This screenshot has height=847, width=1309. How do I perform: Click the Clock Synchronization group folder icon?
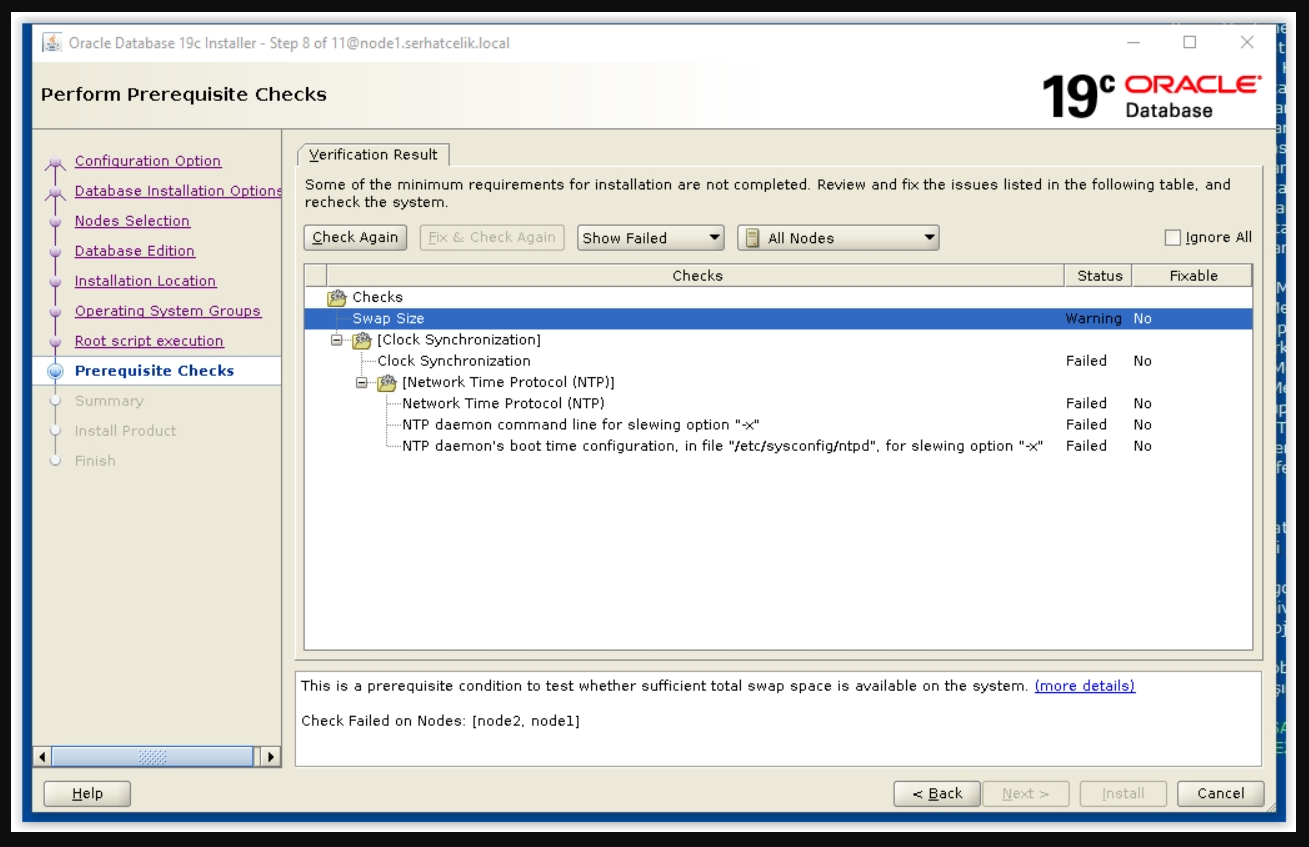coord(361,340)
